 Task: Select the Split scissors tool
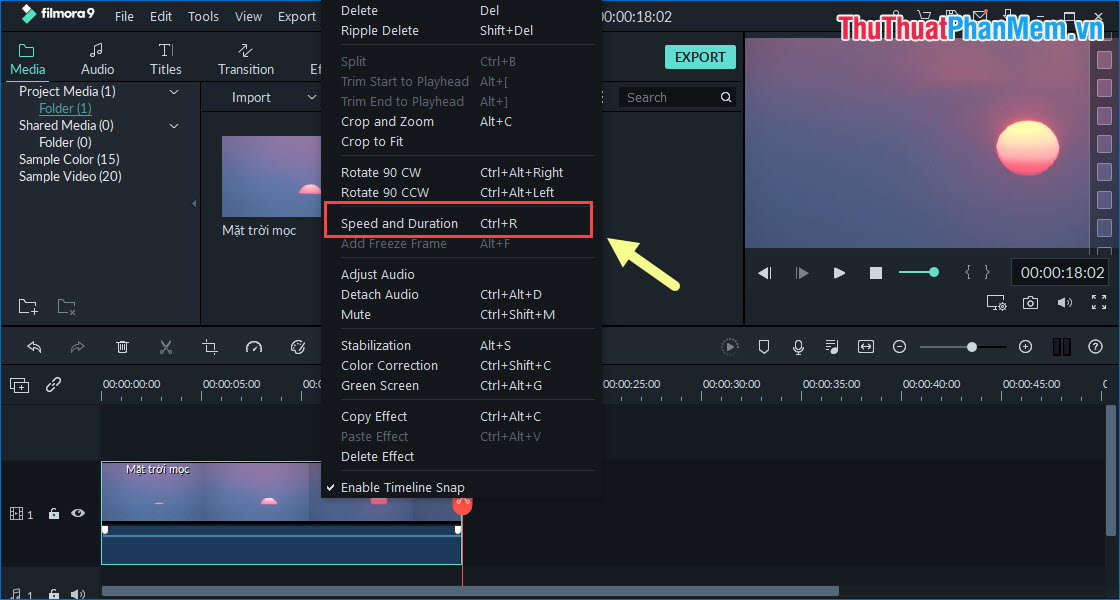click(x=166, y=346)
